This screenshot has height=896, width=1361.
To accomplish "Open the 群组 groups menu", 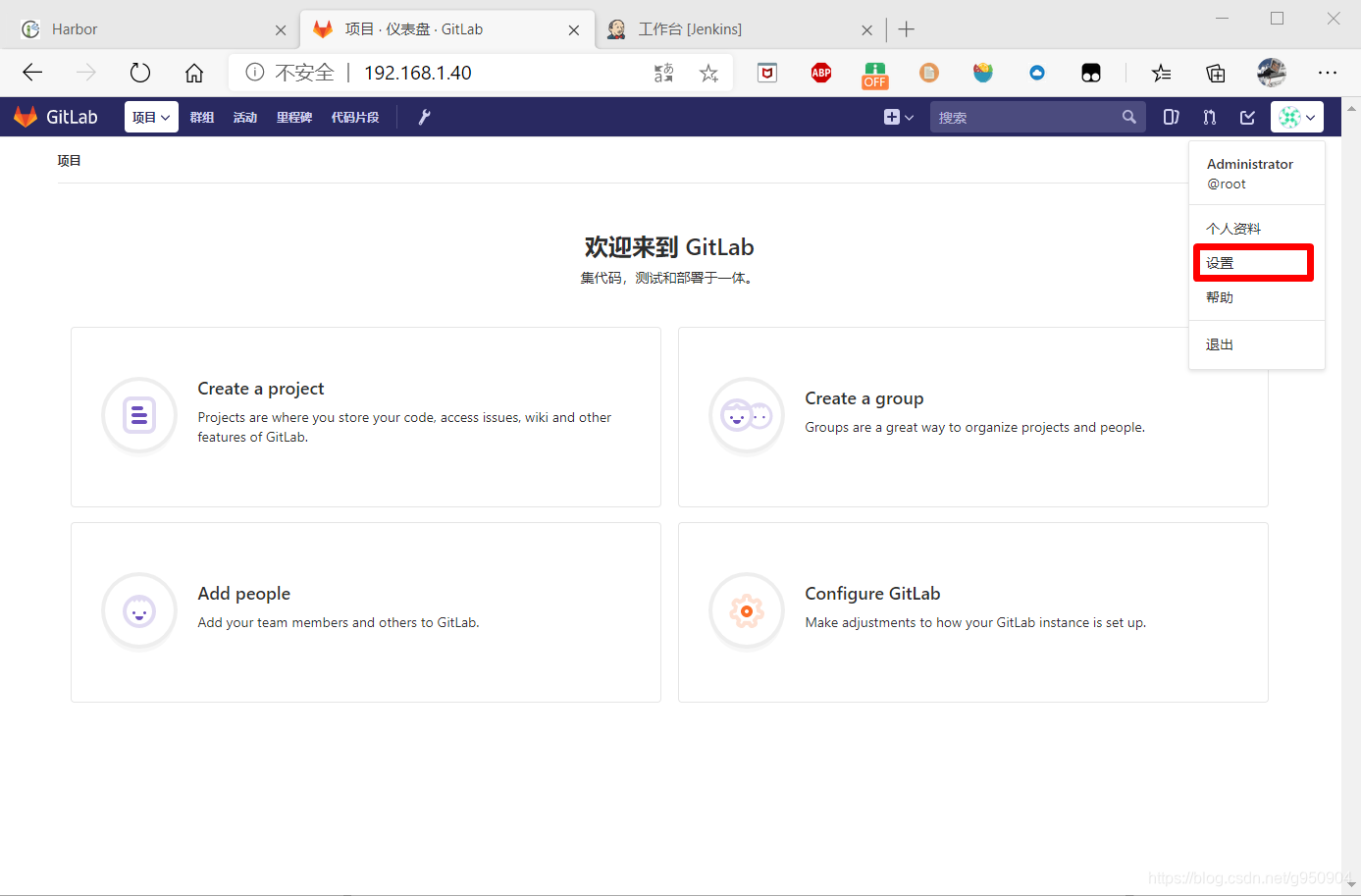I will click(202, 117).
